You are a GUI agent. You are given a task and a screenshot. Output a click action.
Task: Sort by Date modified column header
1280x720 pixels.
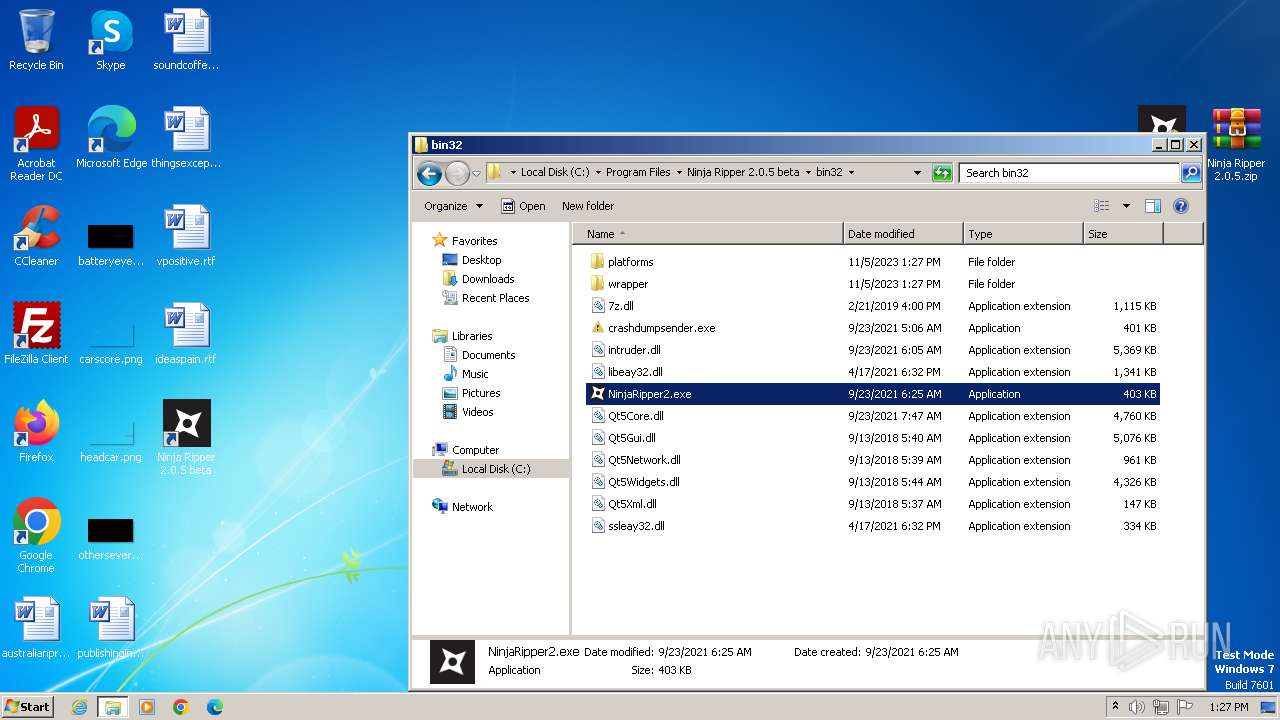[x=904, y=234]
